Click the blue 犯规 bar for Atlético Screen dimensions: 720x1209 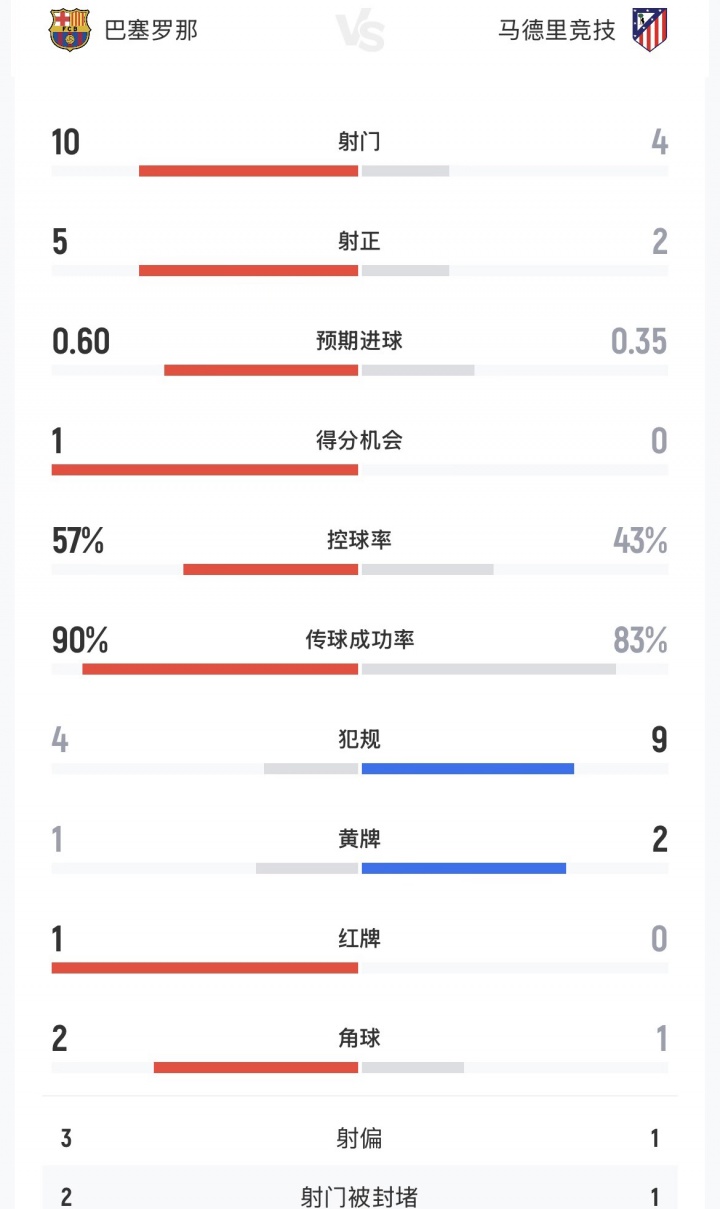pyautogui.click(x=467, y=769)
